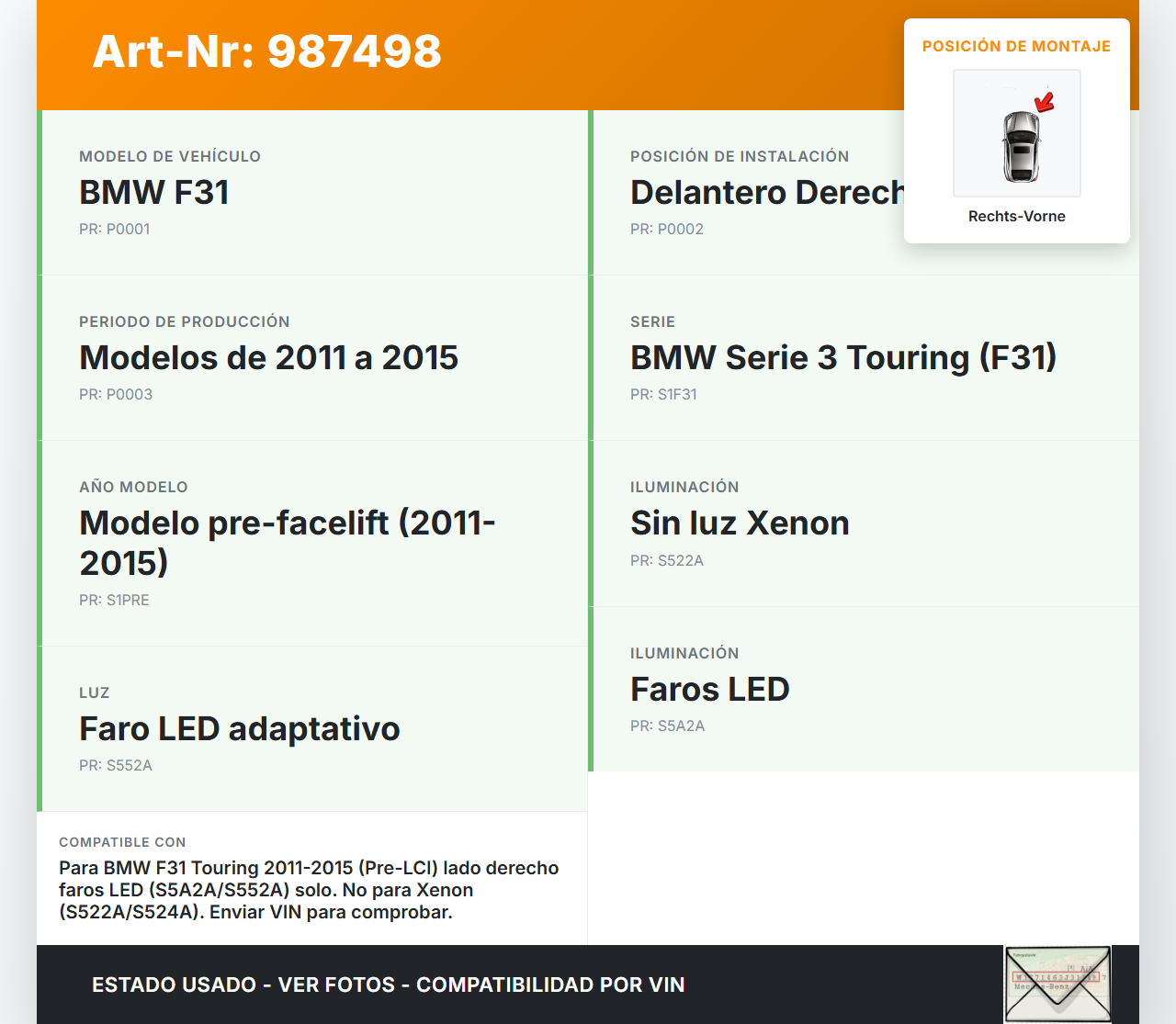Click the 'COMPATIBLE CON' label

122,842
